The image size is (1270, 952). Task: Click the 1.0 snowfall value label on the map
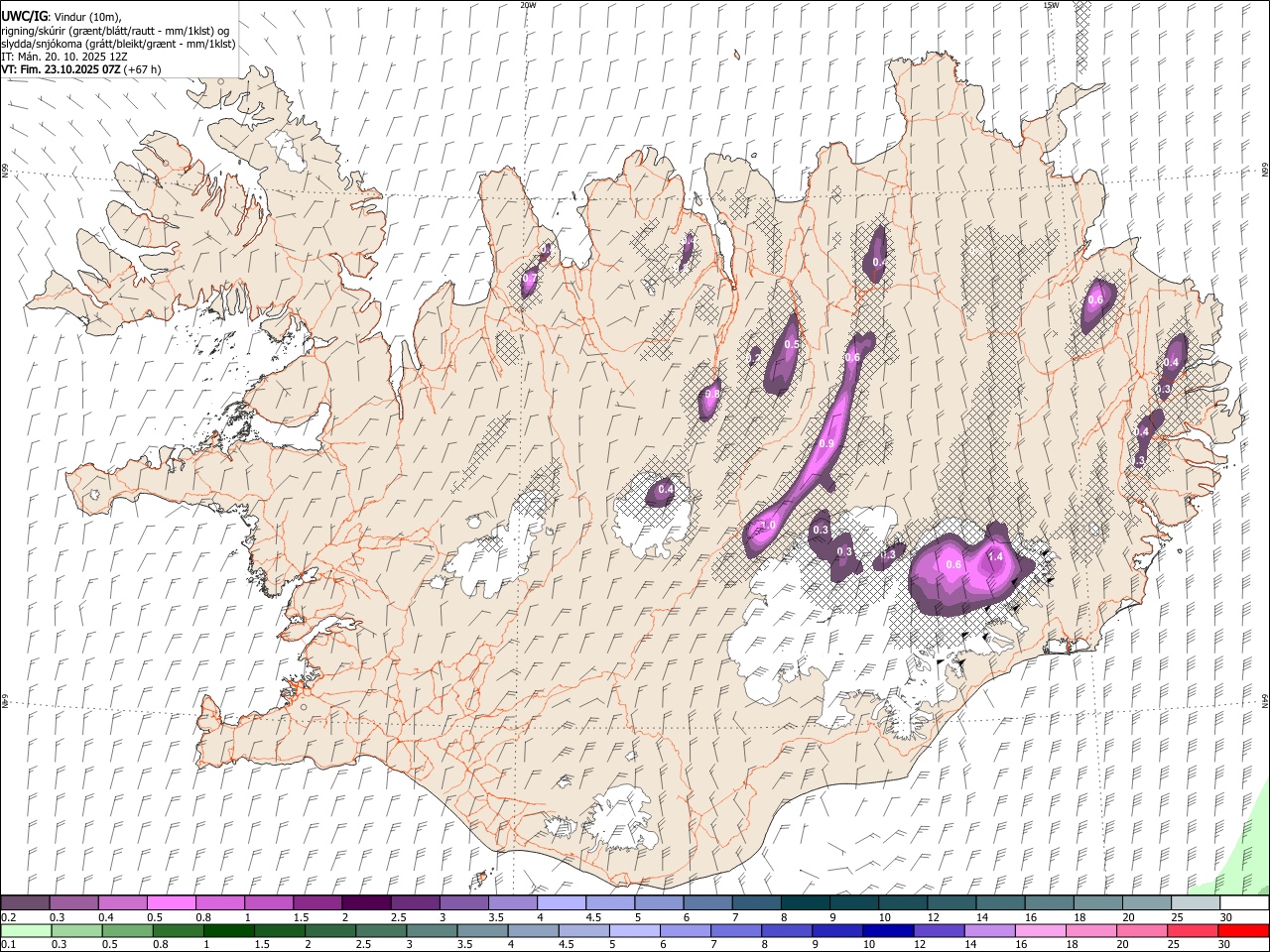(767, 525)
